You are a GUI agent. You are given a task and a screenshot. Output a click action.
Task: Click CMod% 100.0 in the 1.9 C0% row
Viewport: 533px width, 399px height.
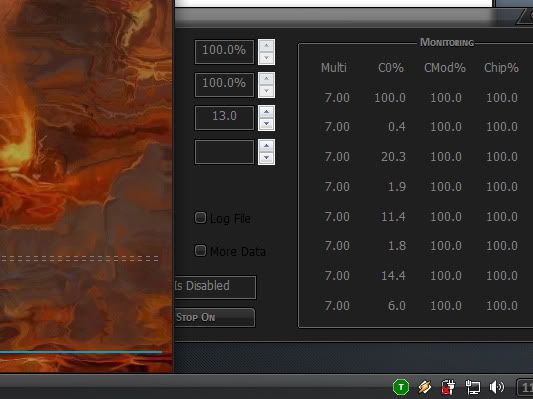(x=446, y=187)
